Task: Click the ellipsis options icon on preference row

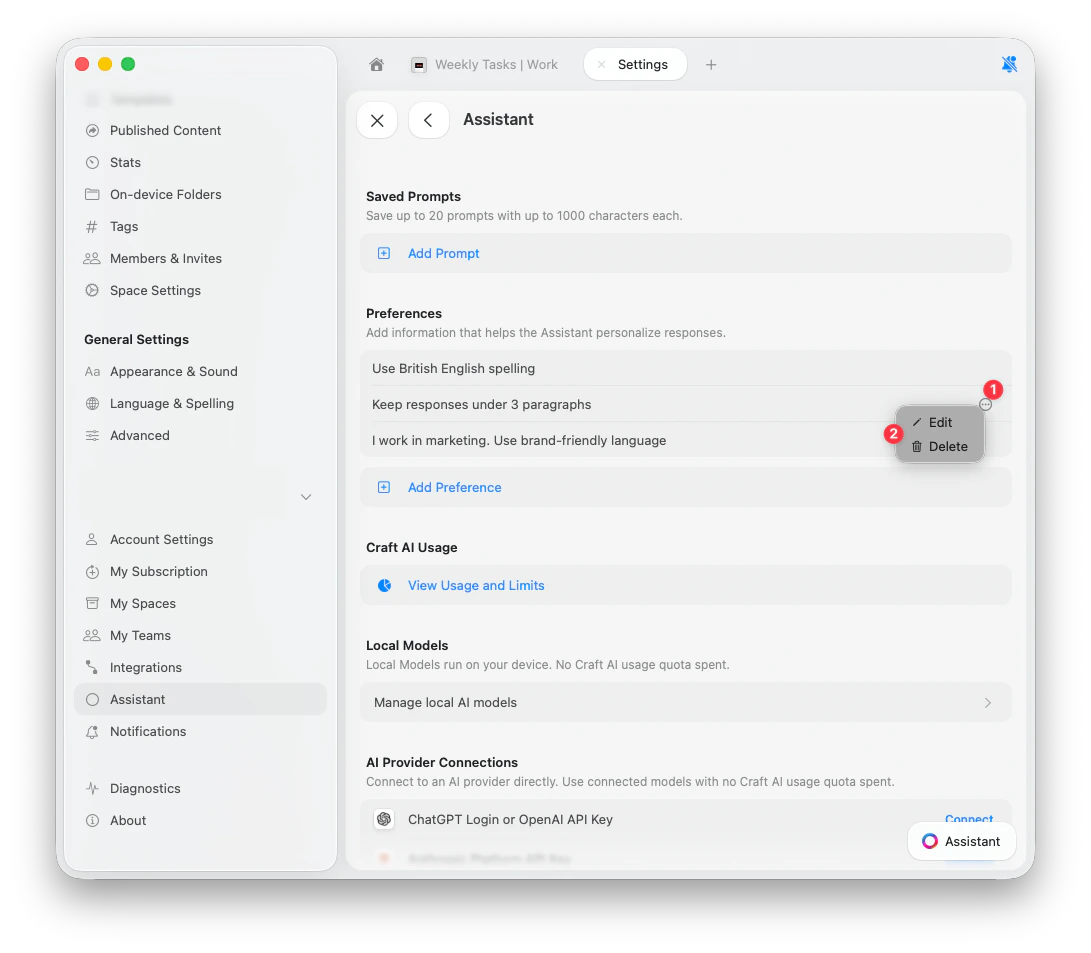Action: (x=985, y=405)
